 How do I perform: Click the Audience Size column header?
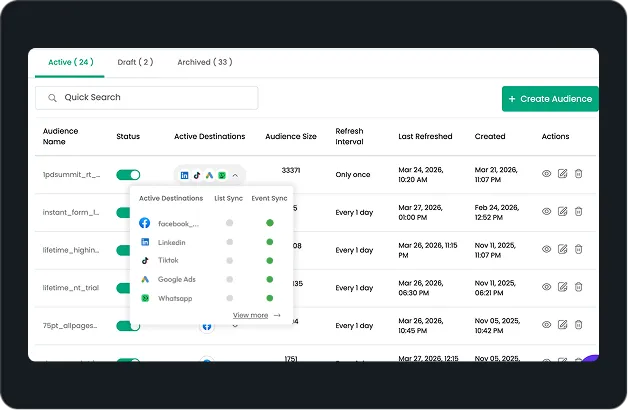coord(291,137)
